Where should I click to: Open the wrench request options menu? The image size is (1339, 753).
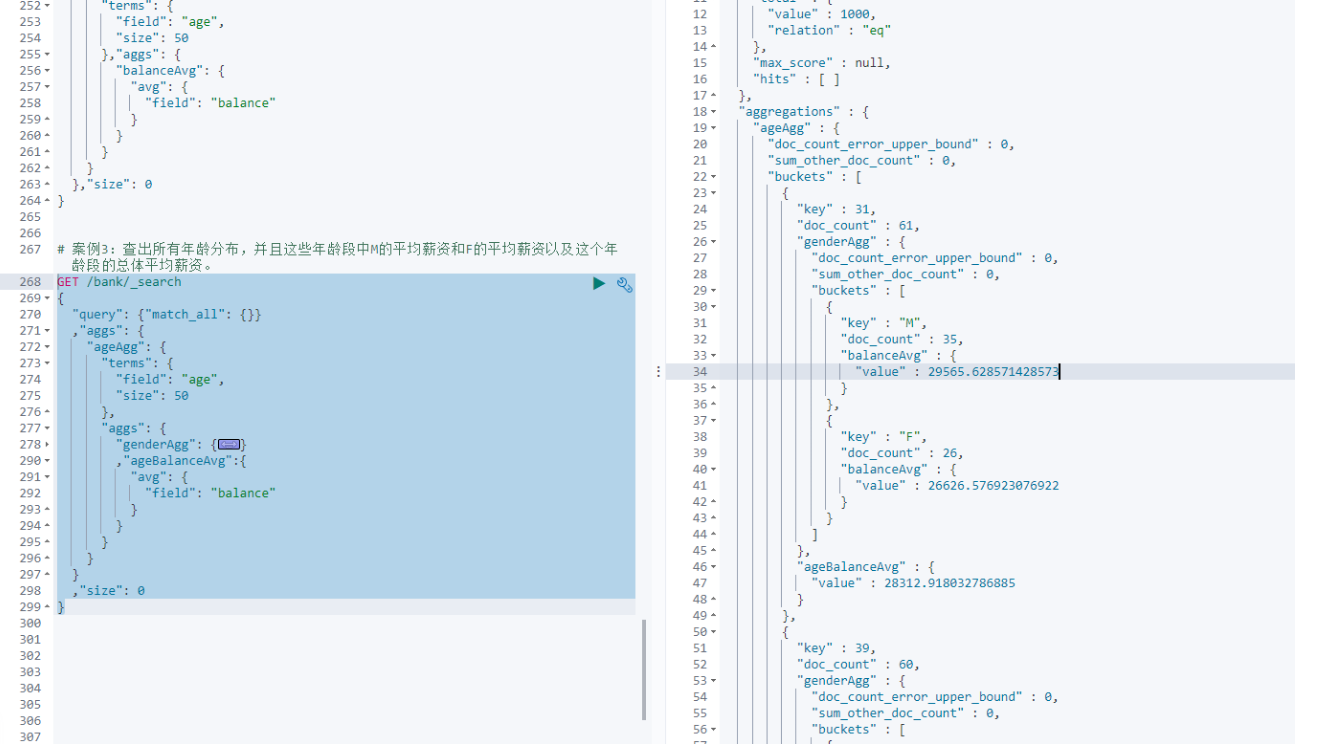pyautogui.click(x=625, y=284)
